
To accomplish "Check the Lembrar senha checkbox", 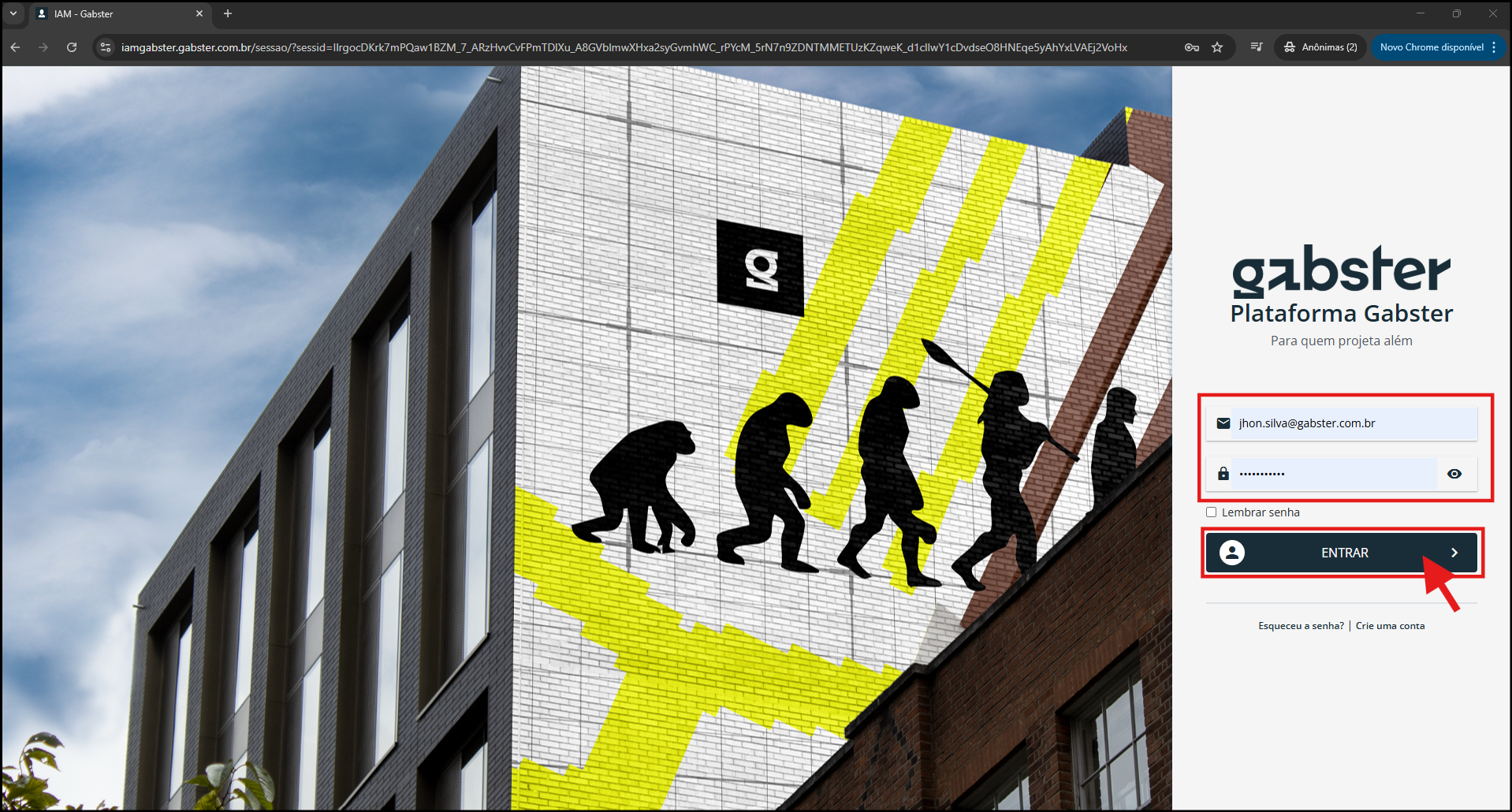I will (x=1212, y=512).
